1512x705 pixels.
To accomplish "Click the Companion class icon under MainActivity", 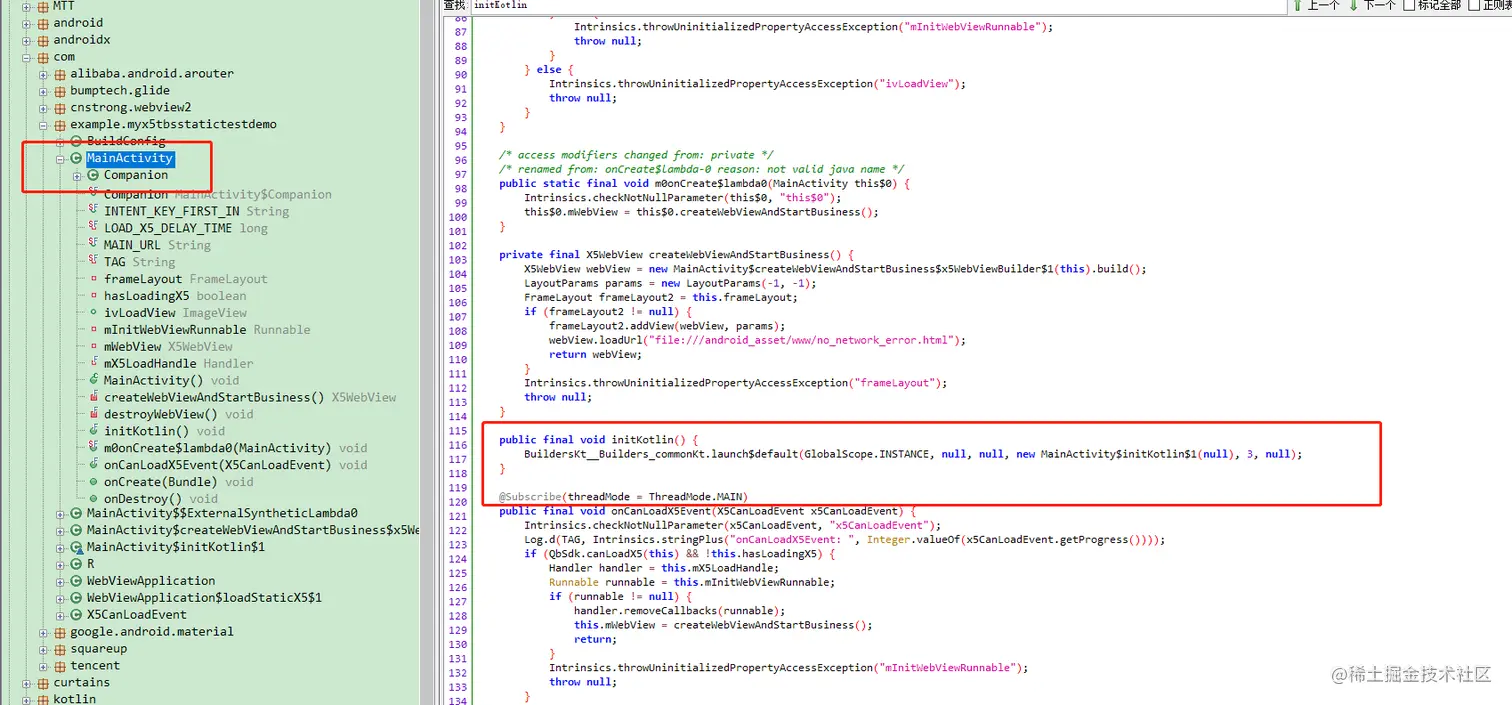I will 94,175.
